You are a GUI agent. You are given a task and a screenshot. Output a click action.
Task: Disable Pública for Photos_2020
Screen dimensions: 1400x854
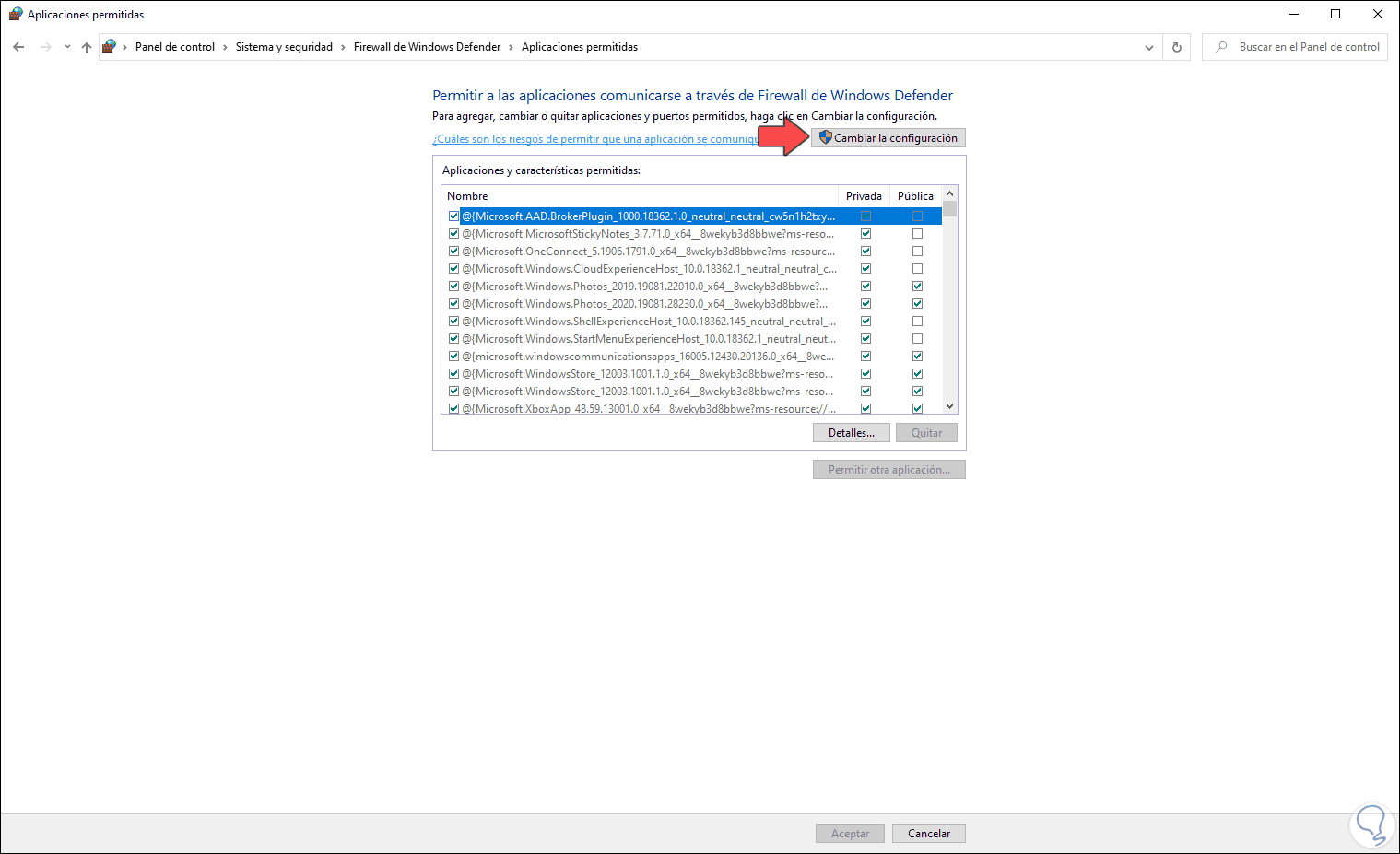[x=917, y=304]
